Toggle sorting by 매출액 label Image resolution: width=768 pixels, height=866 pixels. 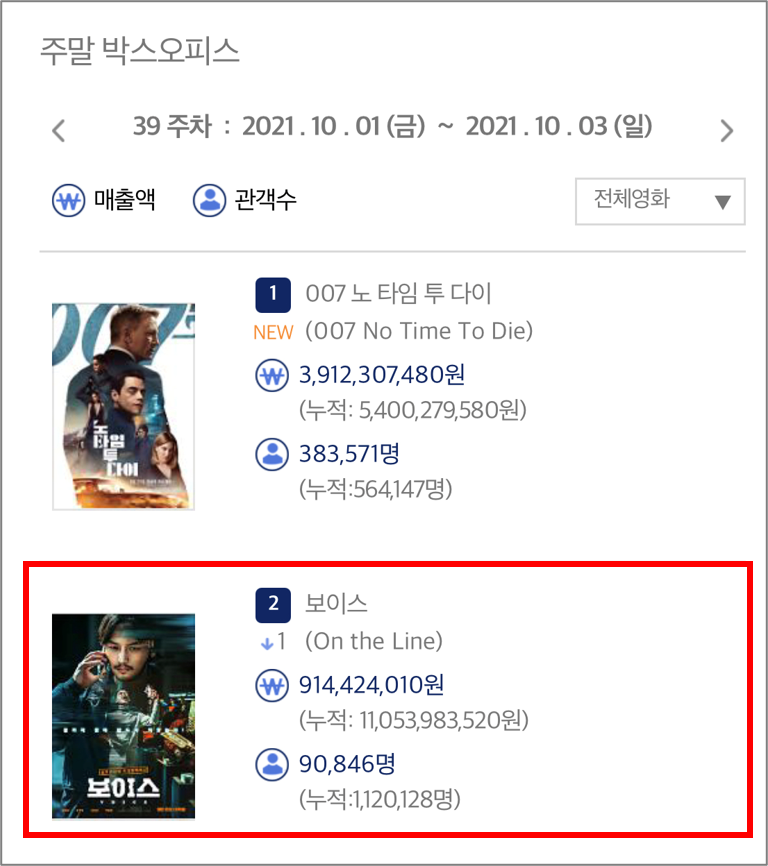coord(124,199)
